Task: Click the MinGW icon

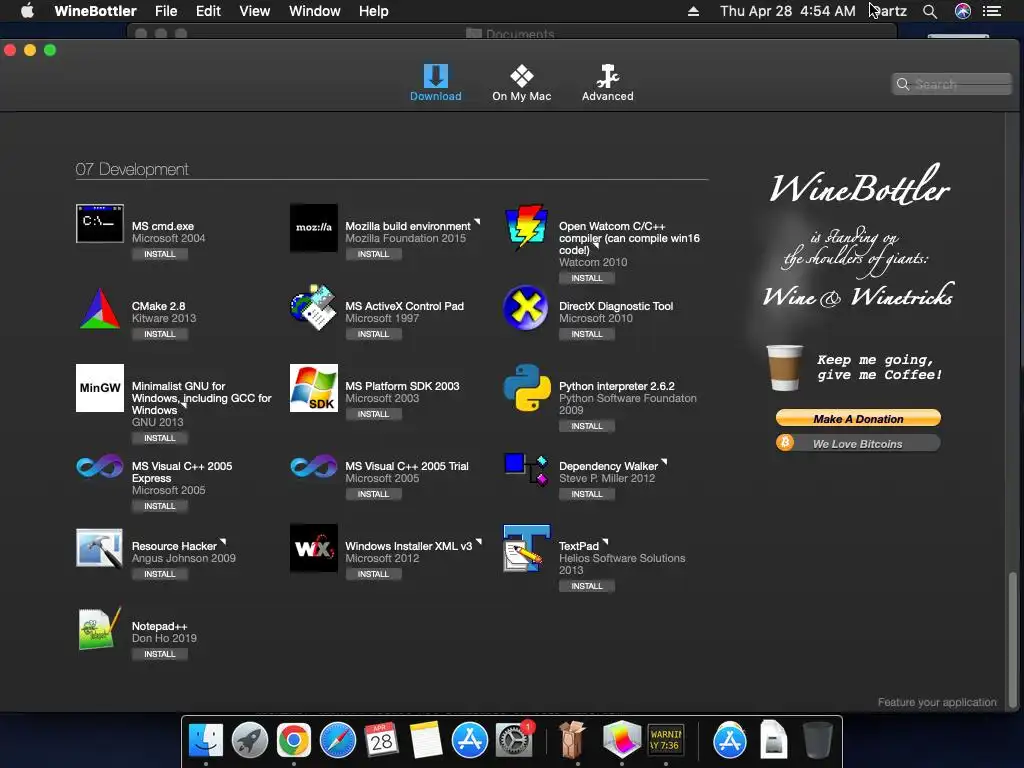Action: pyautogui.click(x=100, y=388)
